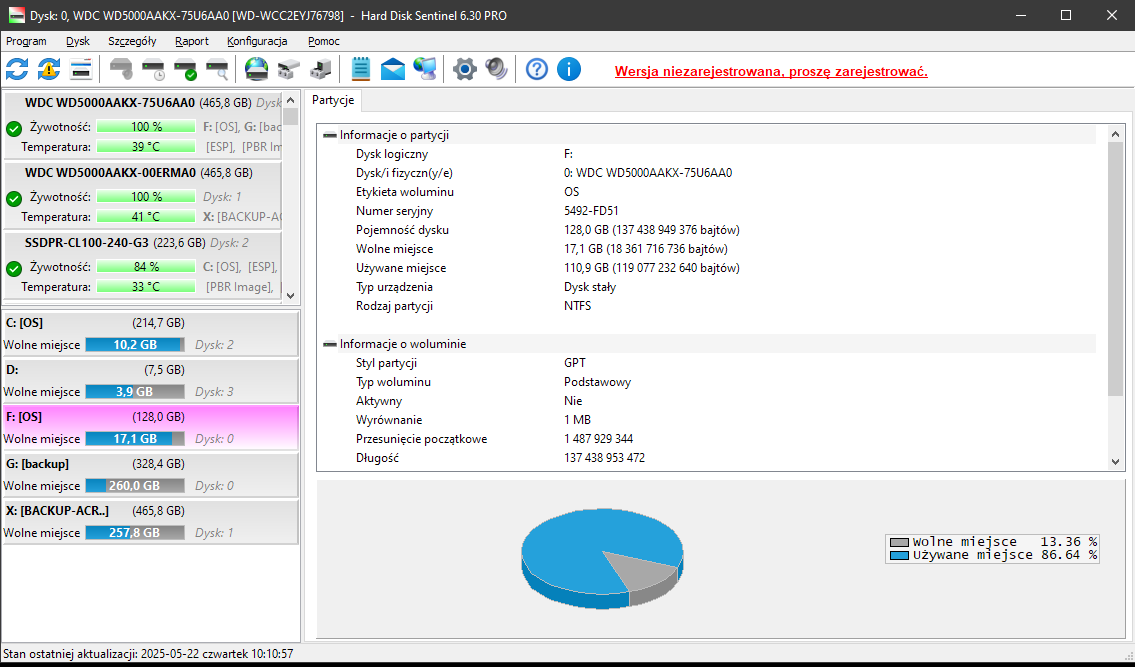Click the blue envelope email icon

pyautogui.click(x=393, y=69)
